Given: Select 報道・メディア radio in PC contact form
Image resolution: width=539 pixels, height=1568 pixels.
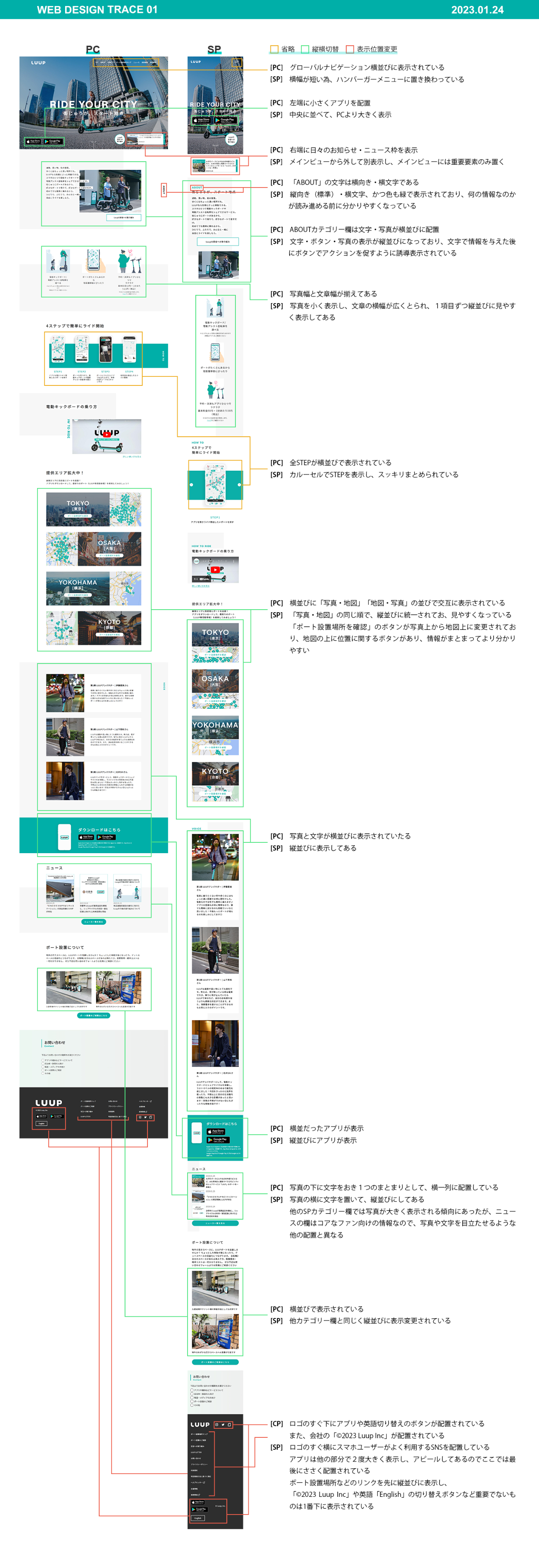Looking at the screenshot, I should pyautogui.click(x=43, y=1067).
